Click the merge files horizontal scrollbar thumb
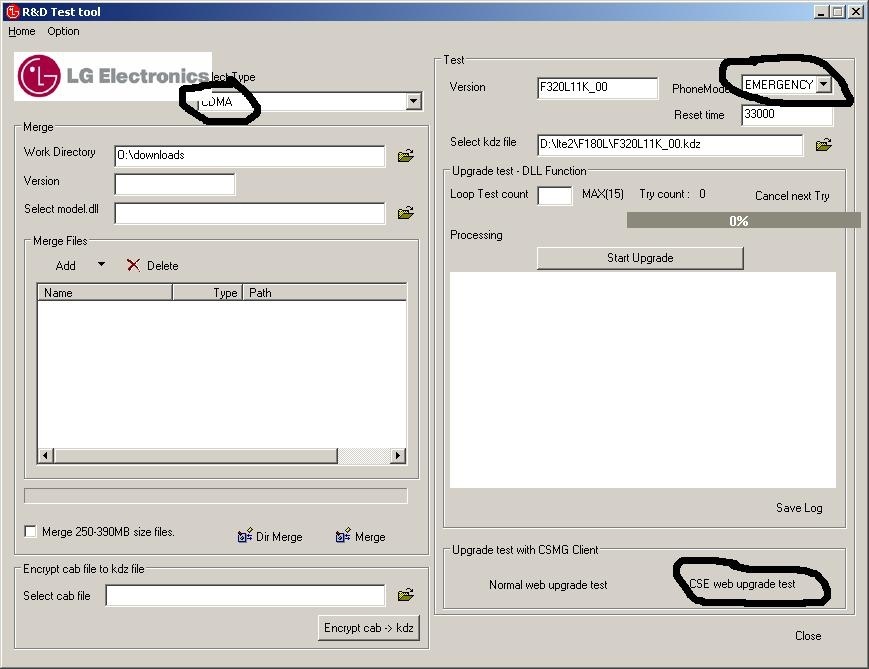Image resolution: width=869 pixels, height=669 pixels. [x=196, y=456]
